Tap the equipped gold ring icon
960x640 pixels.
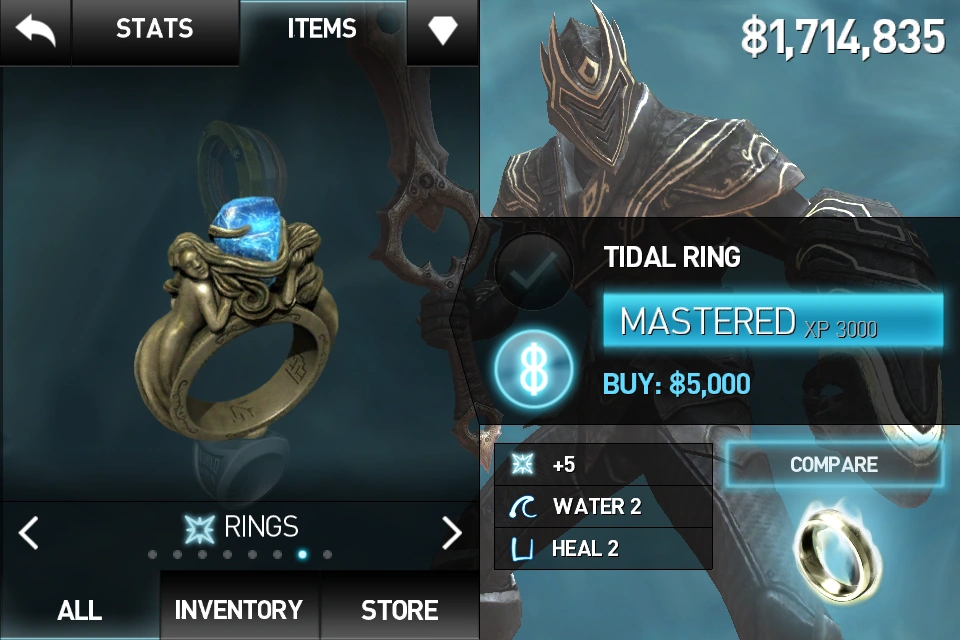click(x=838, y=552)
